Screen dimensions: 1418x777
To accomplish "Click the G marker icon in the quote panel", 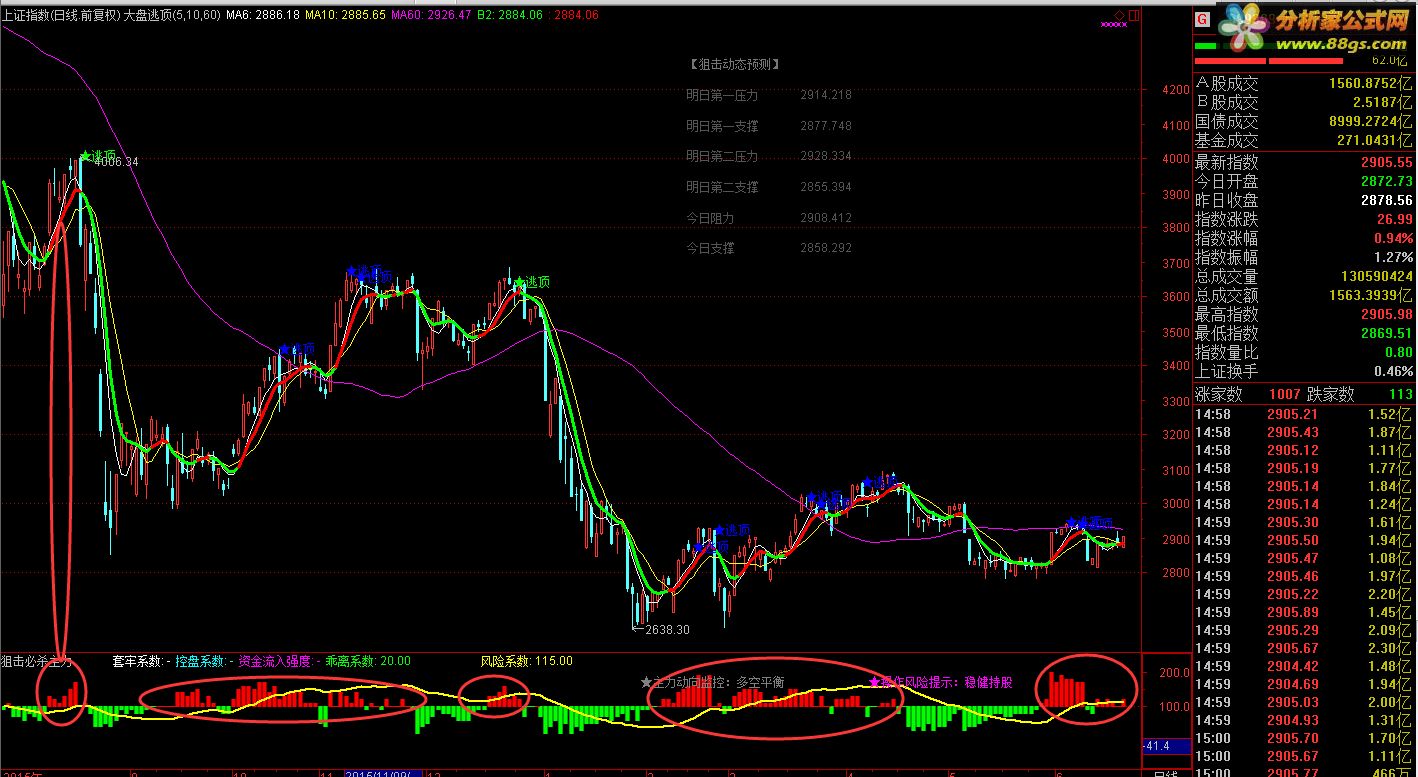I will coord(1202,19).
